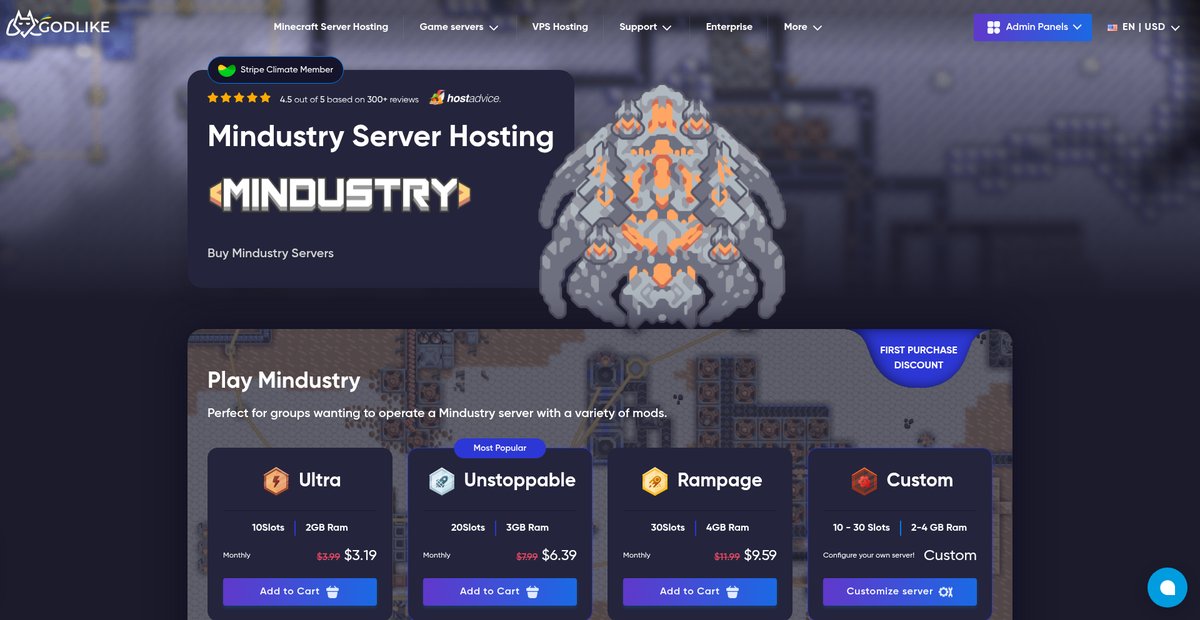
Task: Click the struck-through $3.99 price
Action: point(328,556)
